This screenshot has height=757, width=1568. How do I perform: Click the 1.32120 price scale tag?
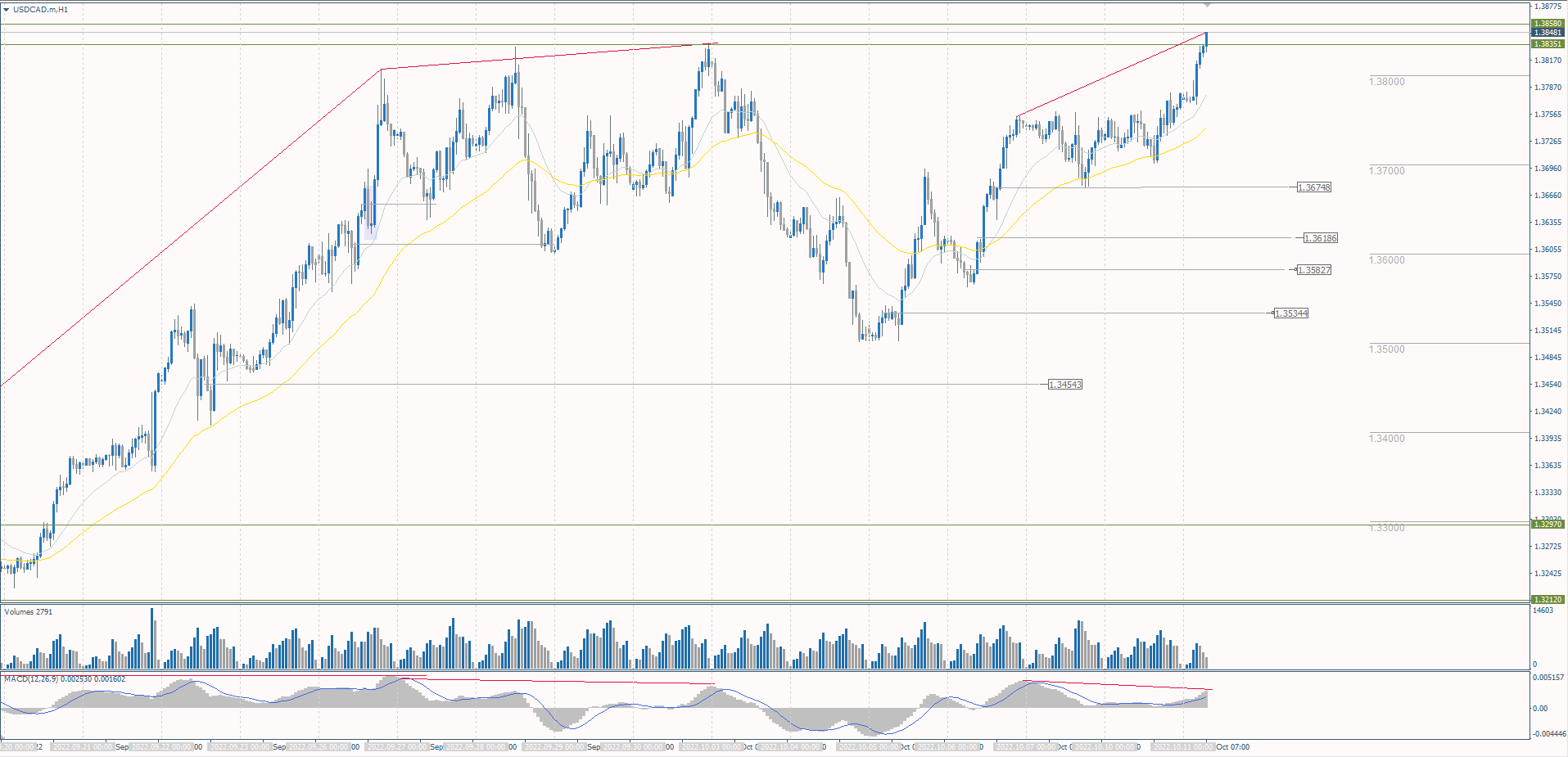1548,599
